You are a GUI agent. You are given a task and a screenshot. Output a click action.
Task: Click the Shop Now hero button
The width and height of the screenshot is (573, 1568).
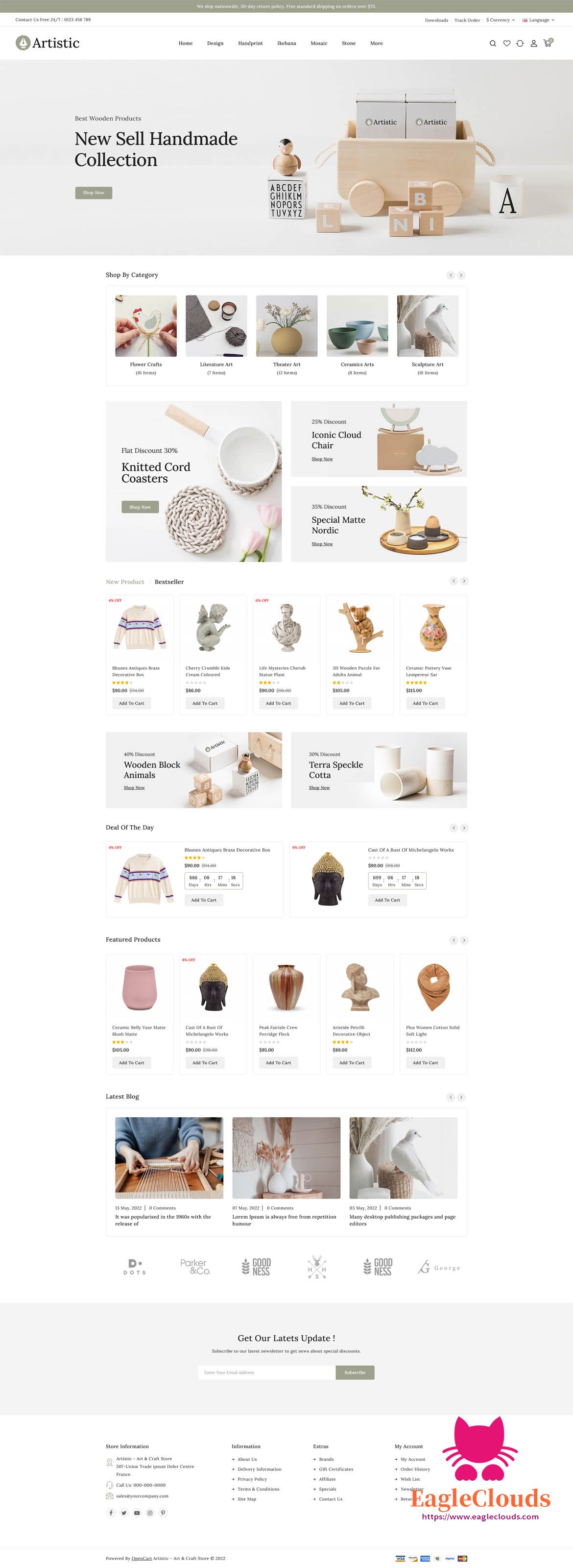pos(94,193)
